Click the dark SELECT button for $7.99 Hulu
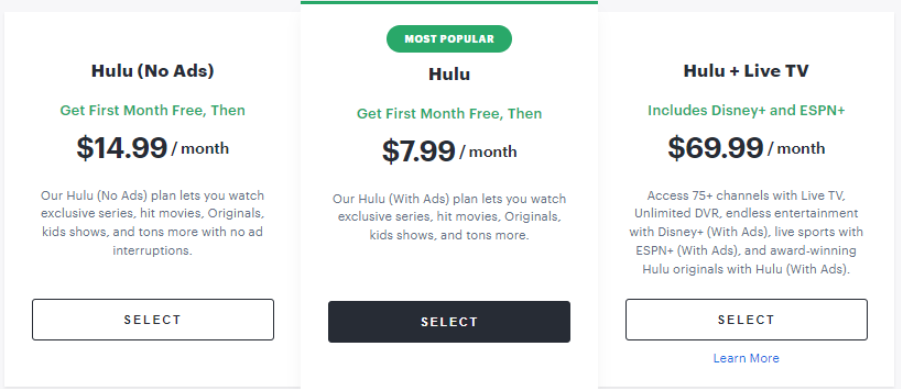 (x=449, y=322)
